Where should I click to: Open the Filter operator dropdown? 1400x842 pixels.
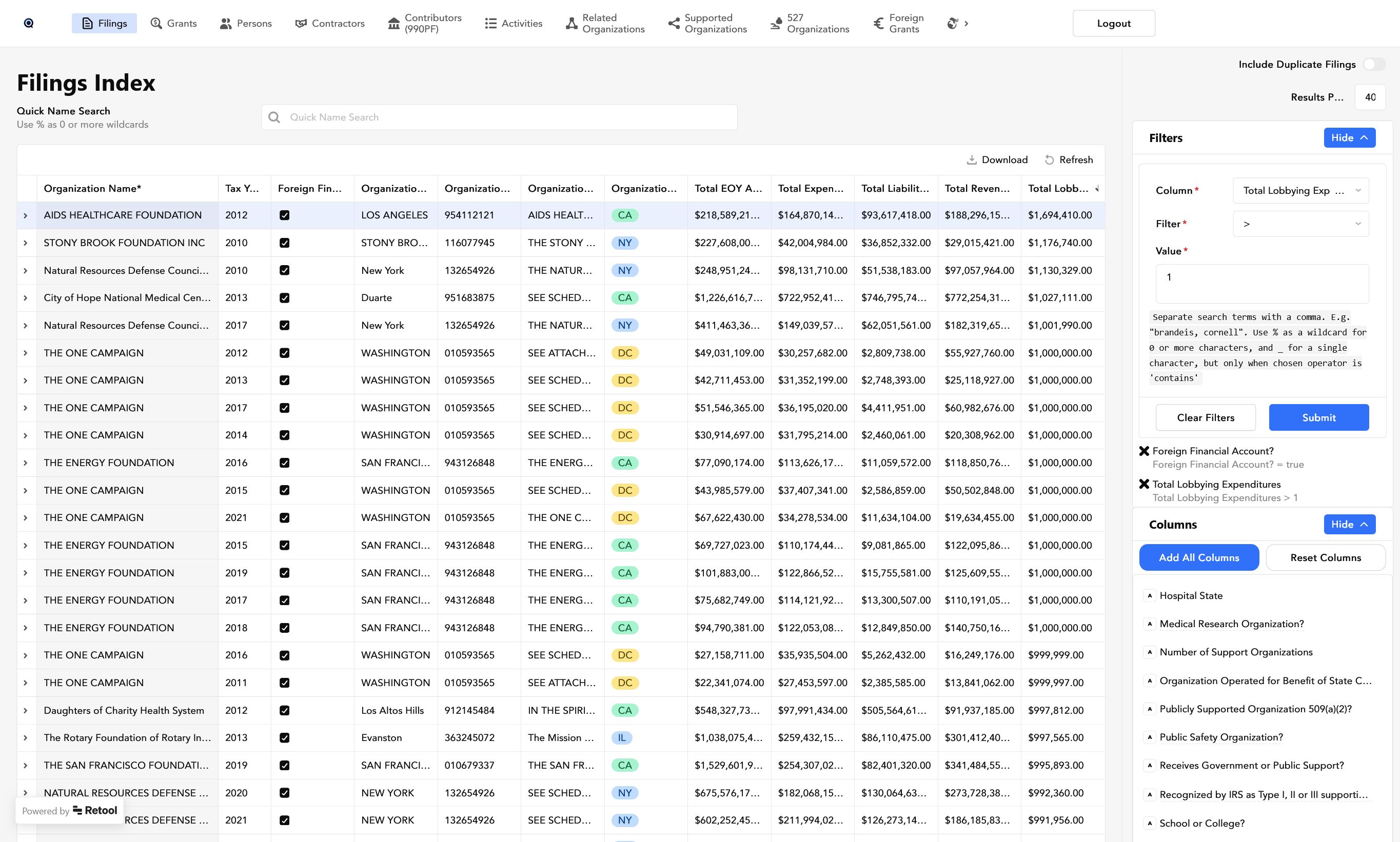tap(1300, 224)
